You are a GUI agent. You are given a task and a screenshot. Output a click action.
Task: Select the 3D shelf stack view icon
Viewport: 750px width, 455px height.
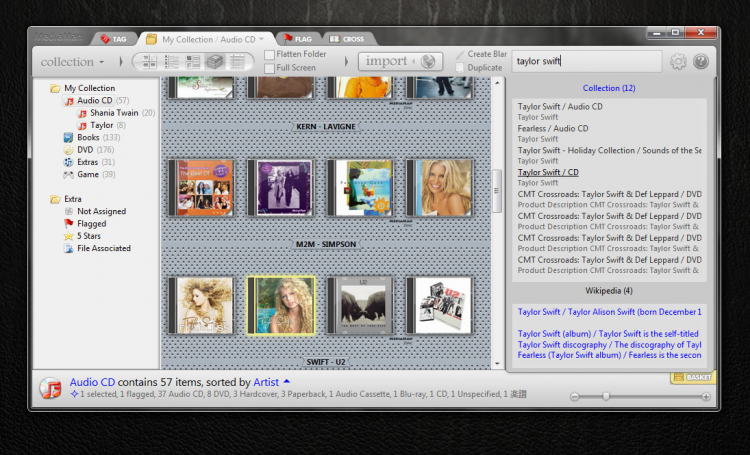(215, 61)
